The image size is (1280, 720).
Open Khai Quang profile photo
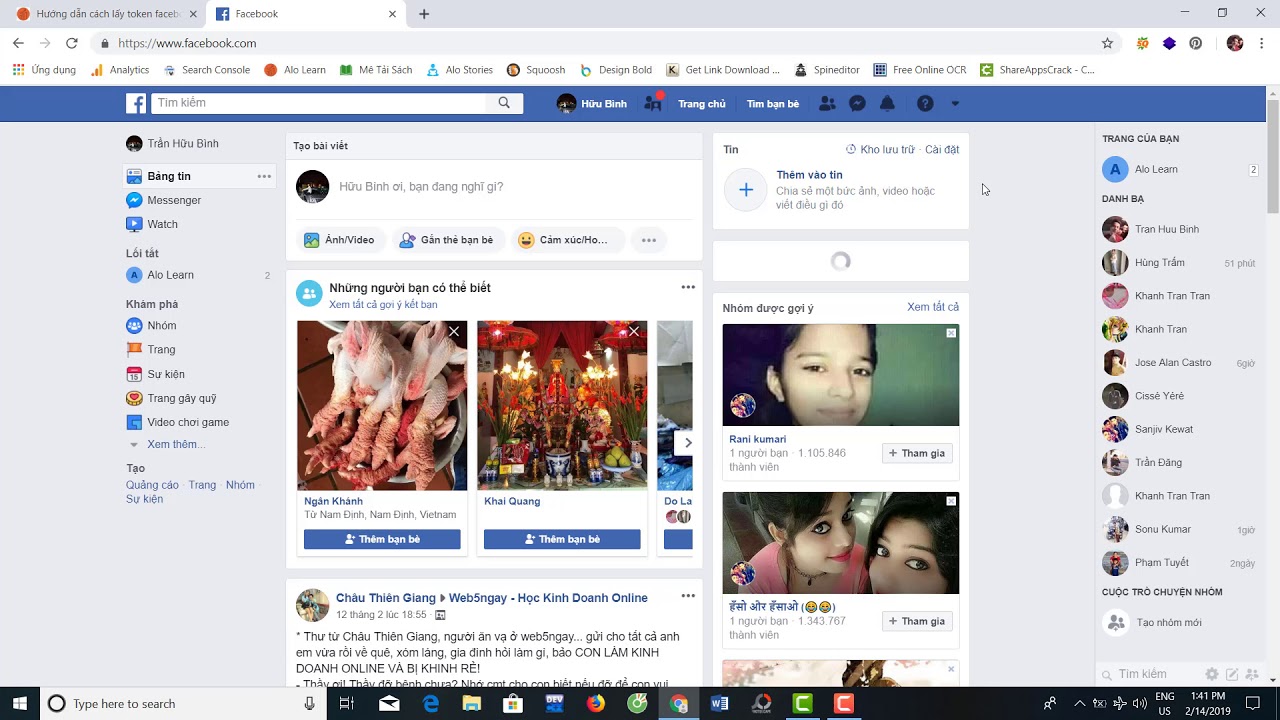point(562,405)
